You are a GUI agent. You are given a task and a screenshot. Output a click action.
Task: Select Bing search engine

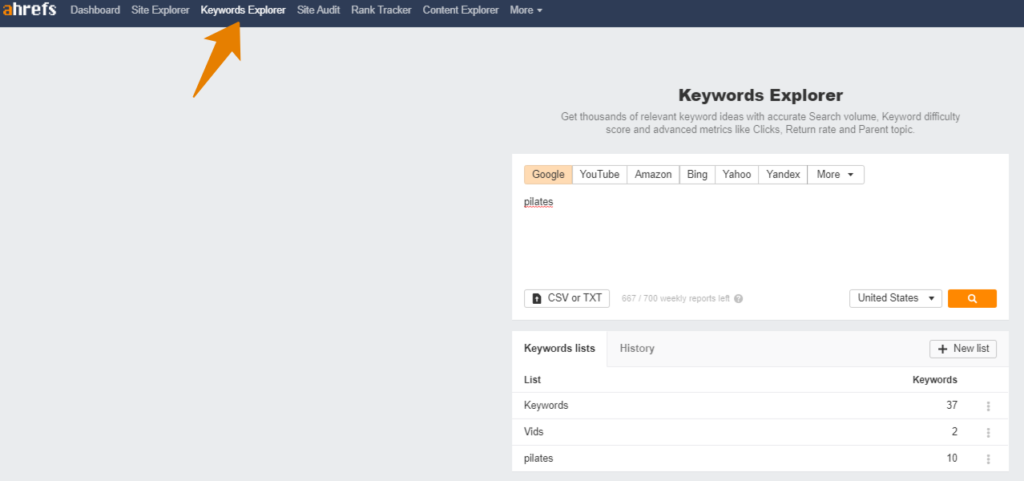[697, 174]
